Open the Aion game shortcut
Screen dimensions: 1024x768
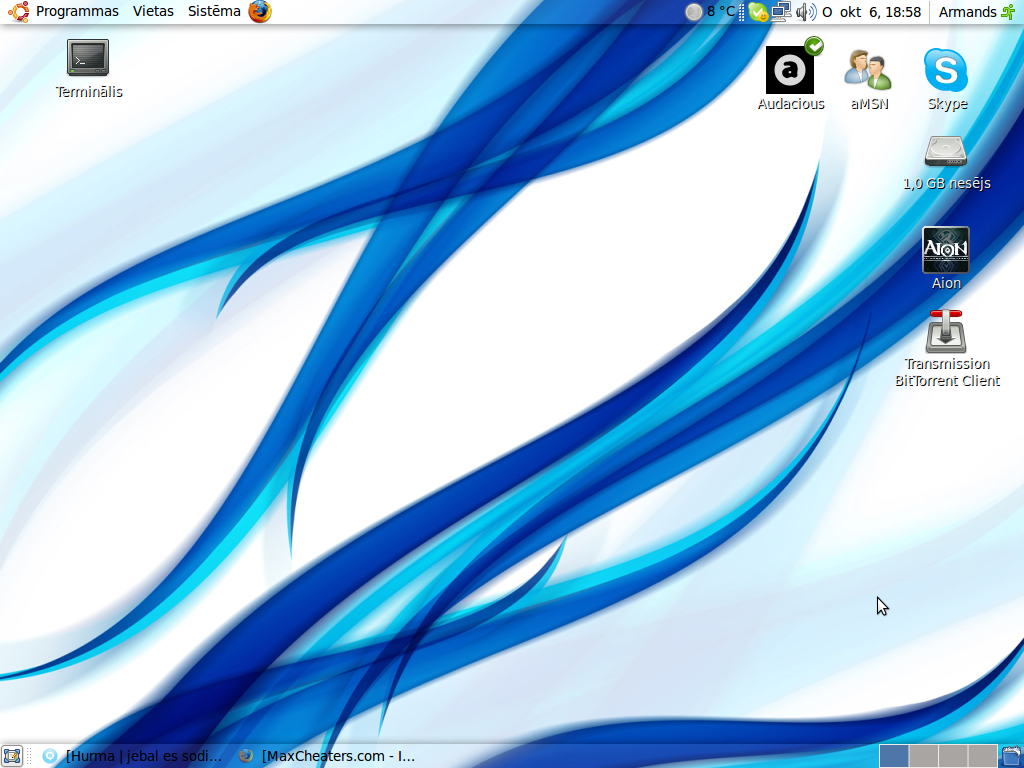946,250
